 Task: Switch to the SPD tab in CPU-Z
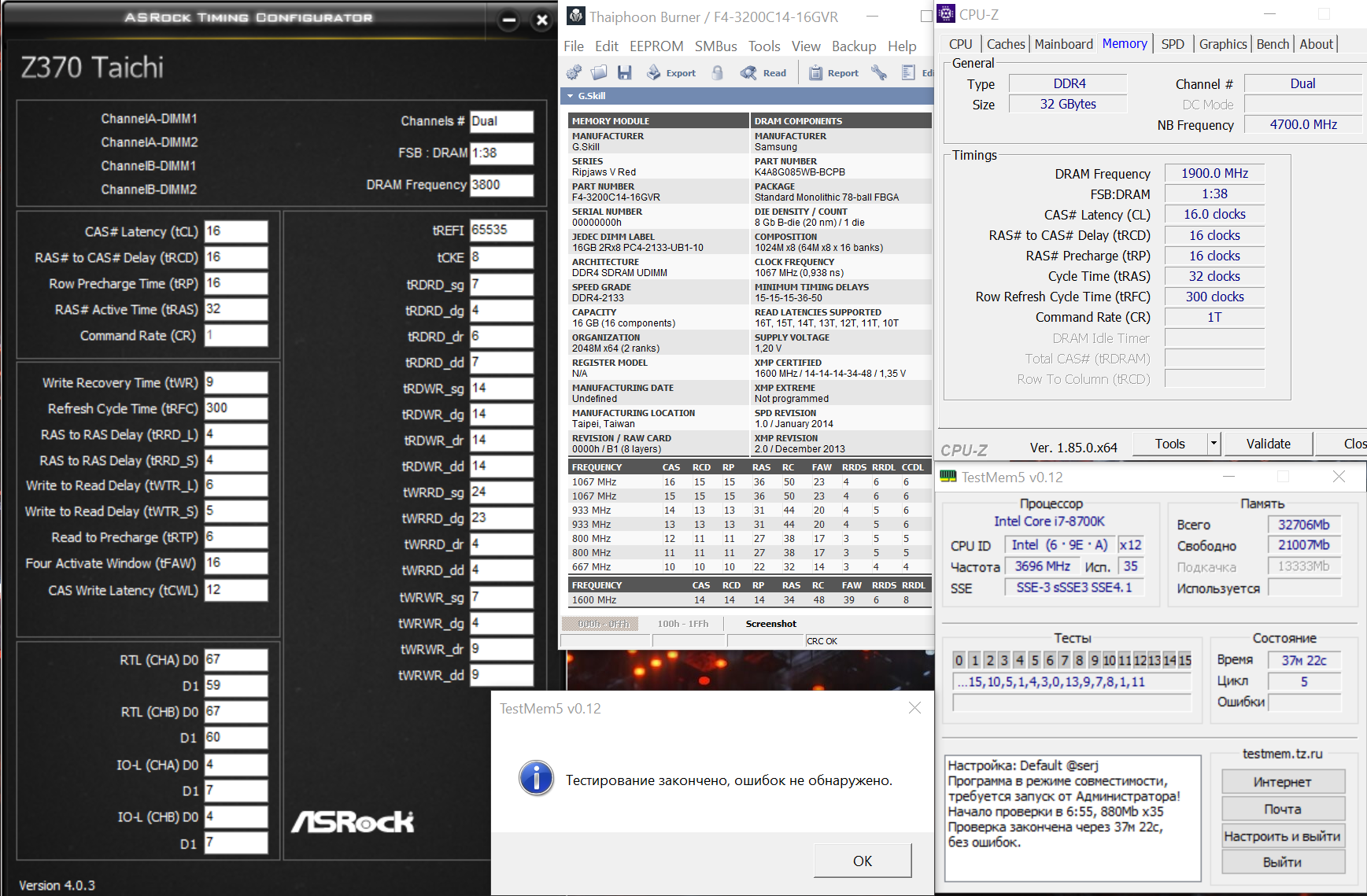(x=1173, y=44)
